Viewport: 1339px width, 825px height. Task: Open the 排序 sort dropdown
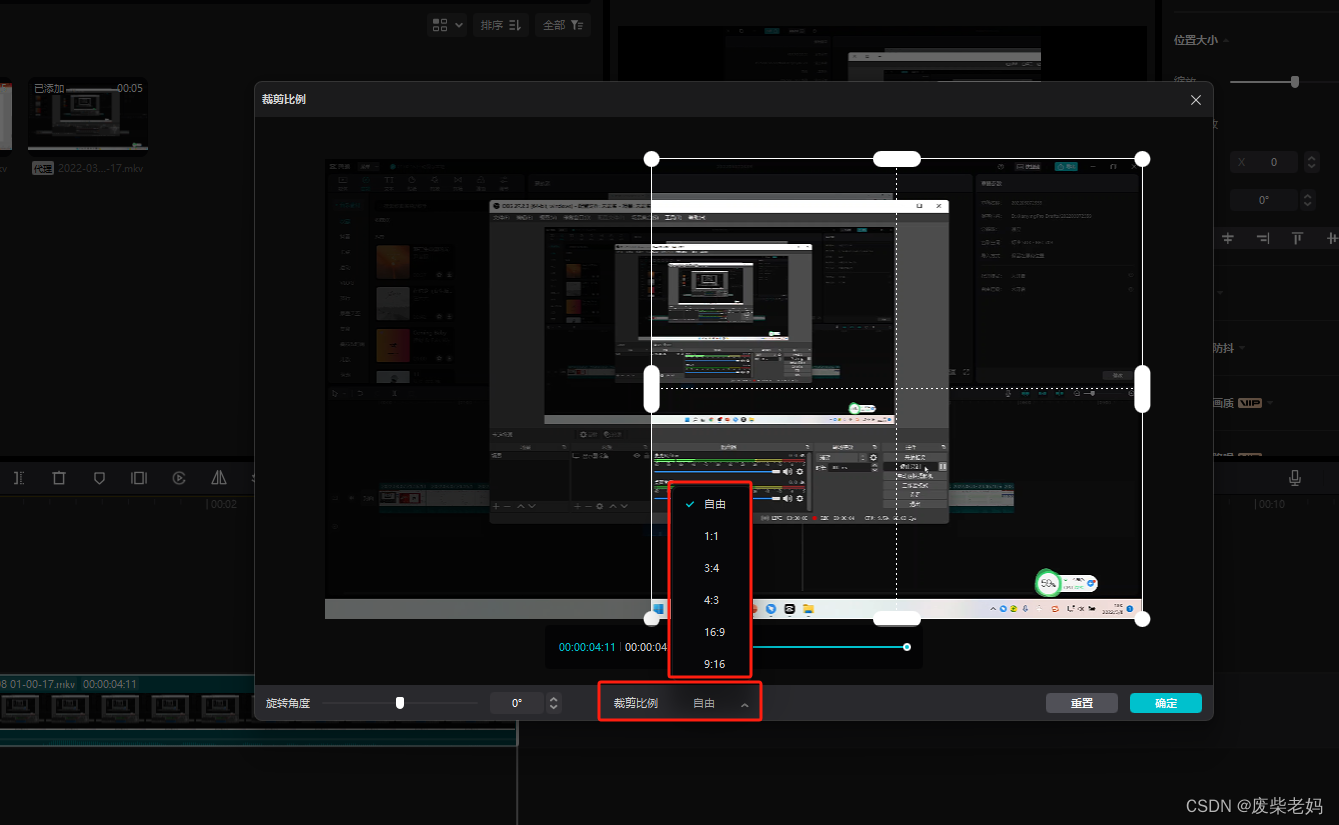click(x=501, y=24)
